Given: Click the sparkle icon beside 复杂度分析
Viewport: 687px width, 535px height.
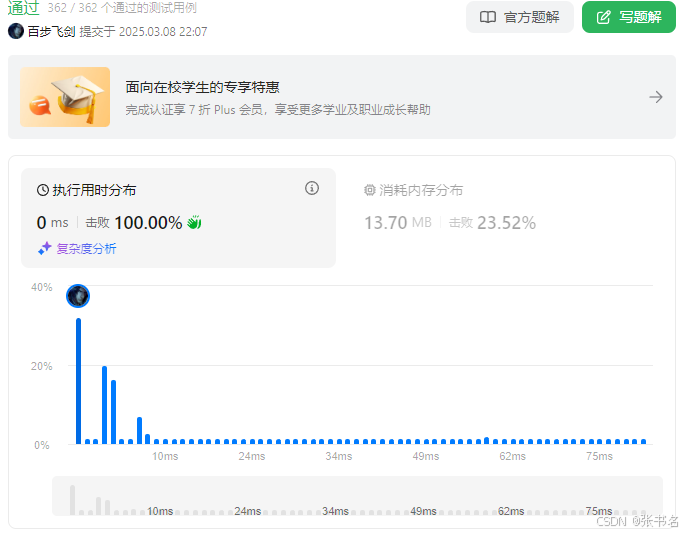Looking at the screenshot, I should (x=45, y=248).
